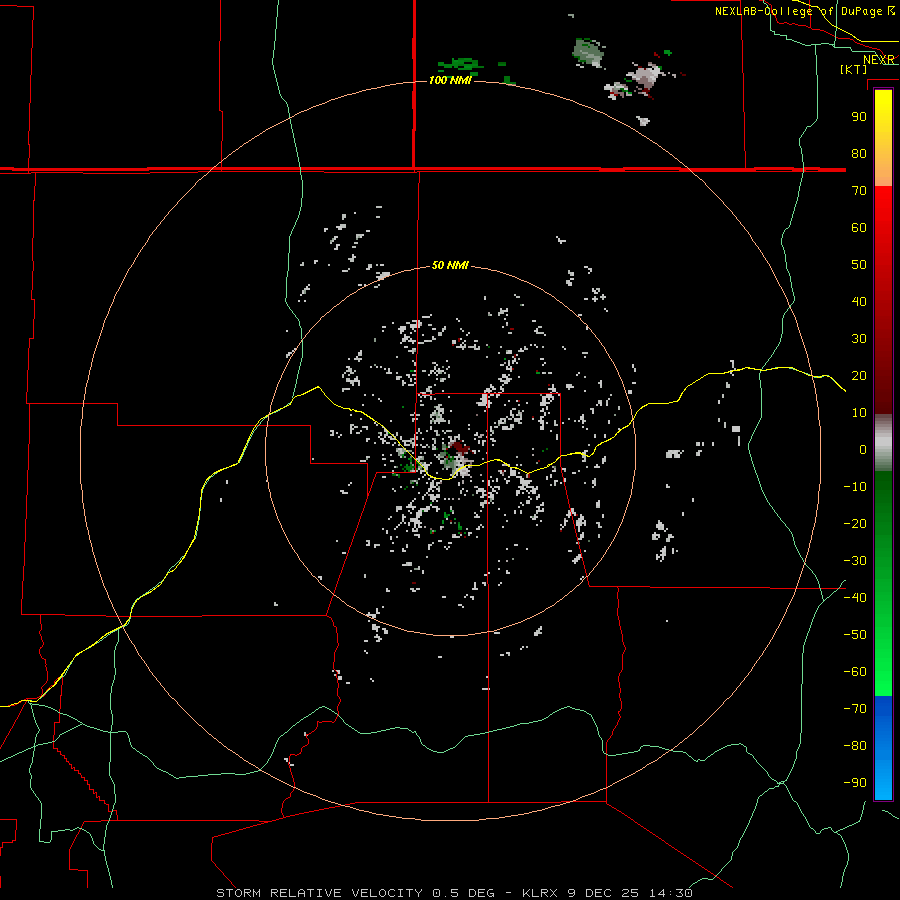Screen dimensions: 900x900
Task: Click the 50 value on the velocity scale
Action: [x=859, y=265]
